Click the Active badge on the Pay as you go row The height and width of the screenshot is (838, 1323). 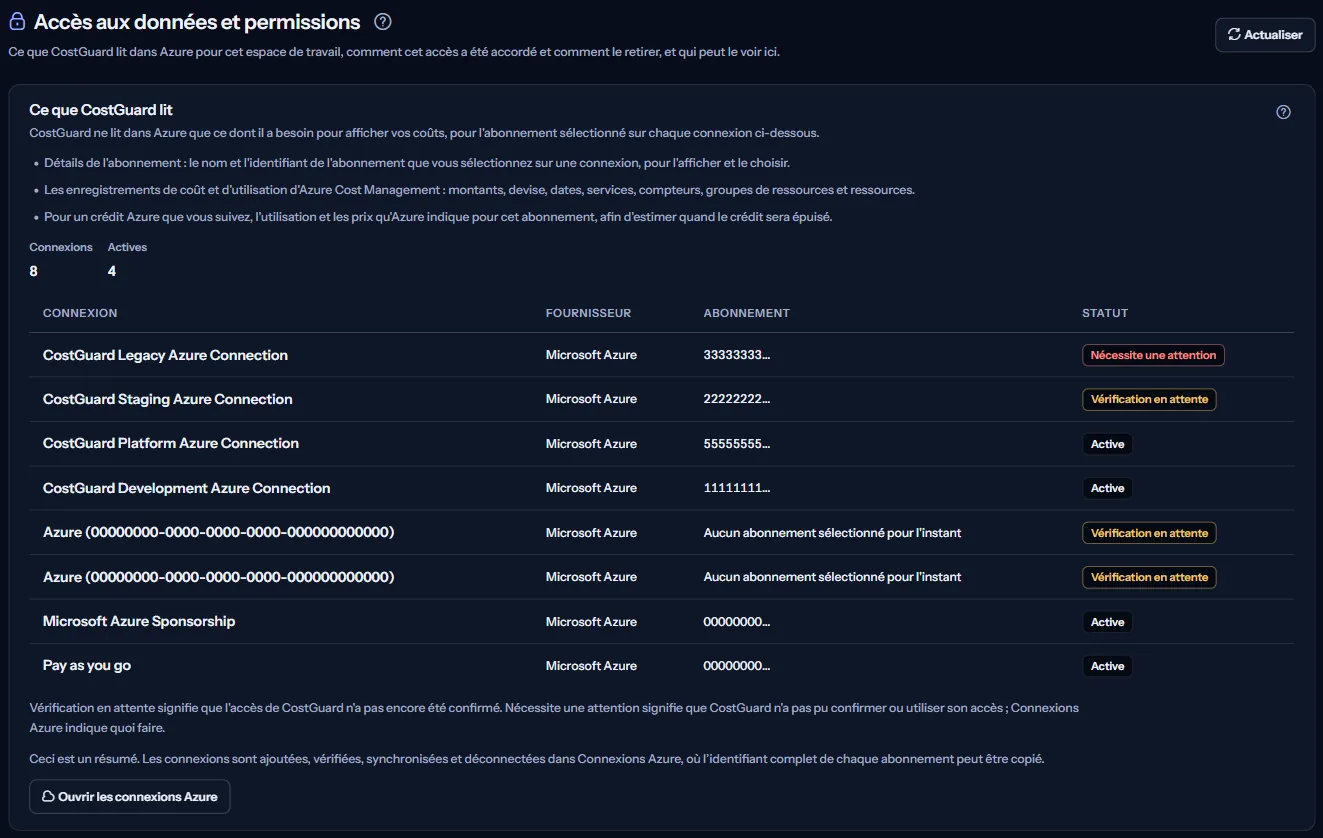pos(1107,666)
